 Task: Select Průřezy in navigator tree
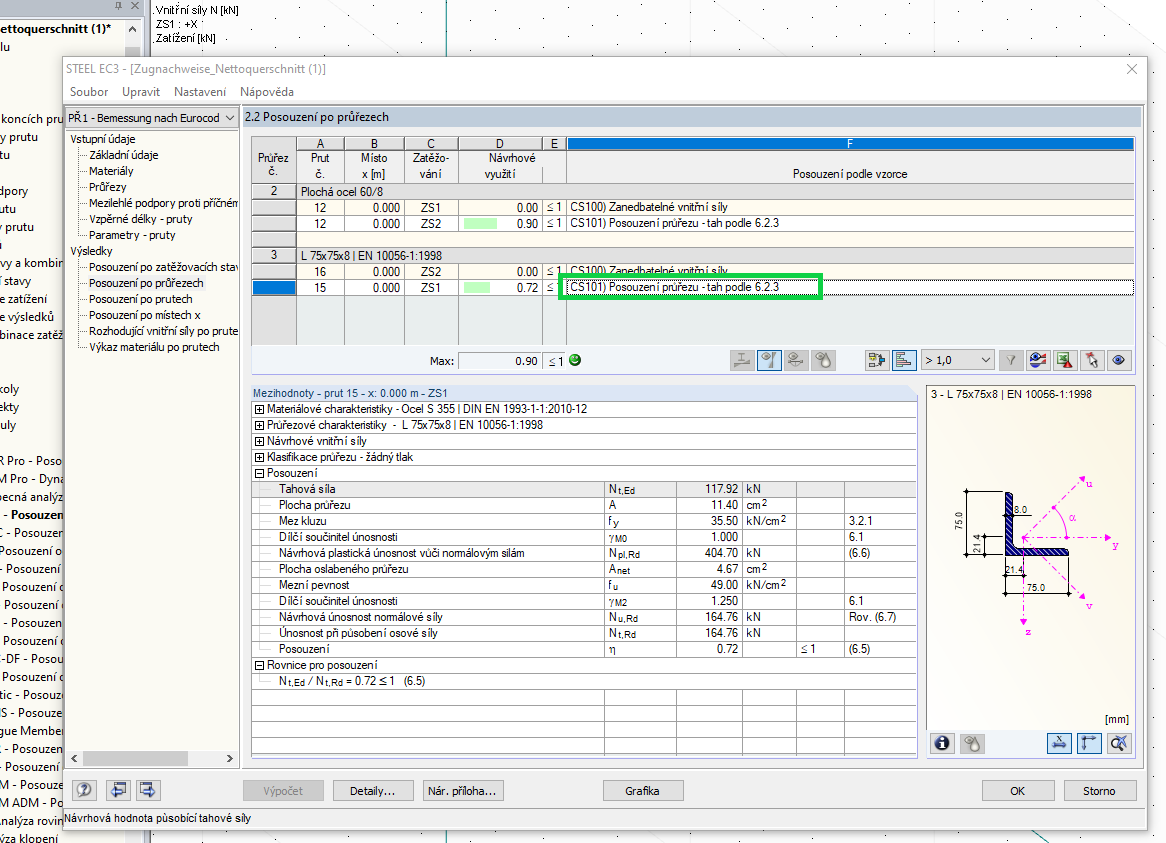pyautogui.click(x=108, y=187)
